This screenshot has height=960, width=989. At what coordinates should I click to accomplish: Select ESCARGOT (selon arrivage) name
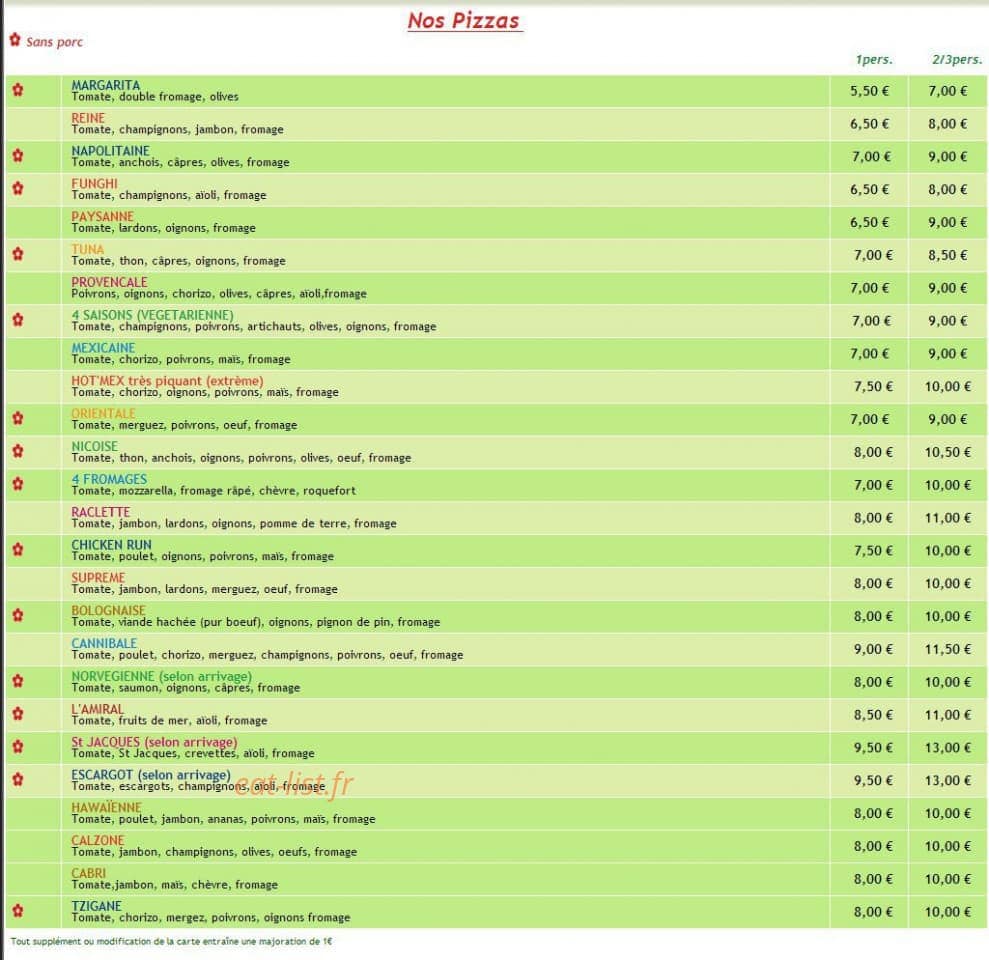[x=151, y=774]
